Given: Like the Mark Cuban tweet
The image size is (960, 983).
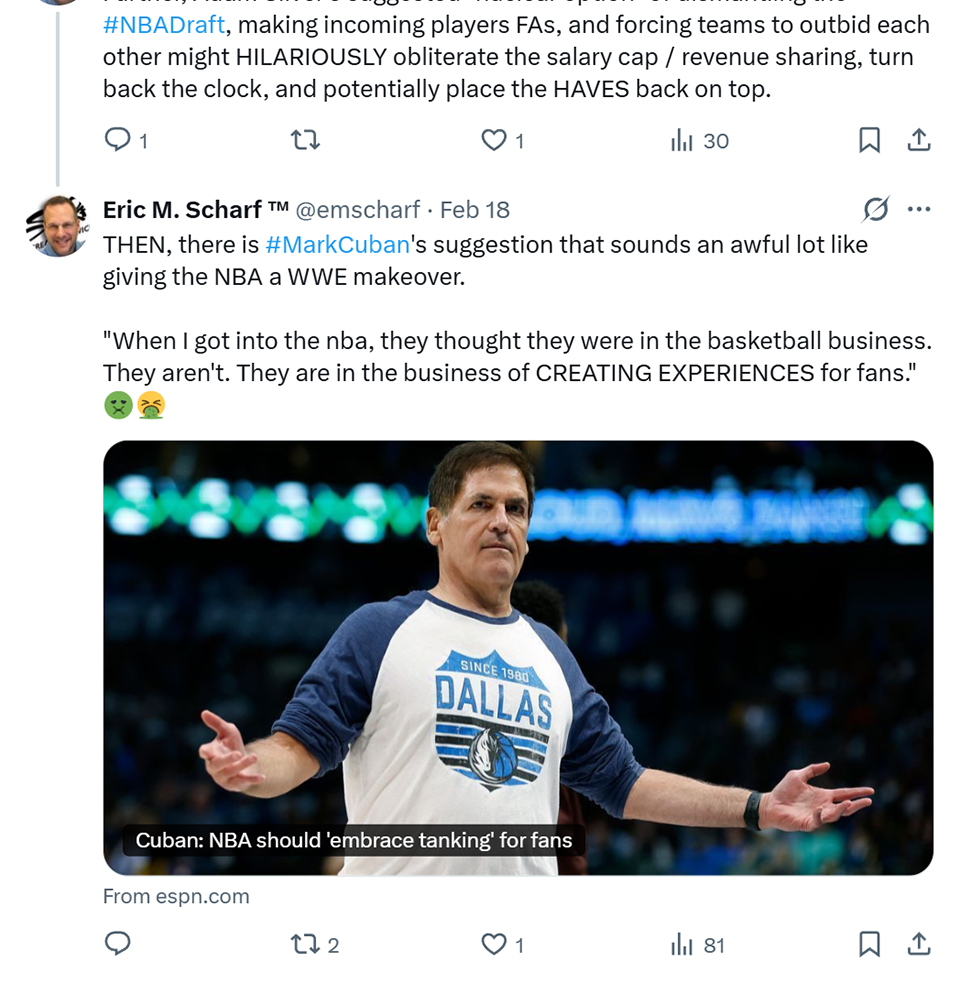Looking at the screenshot, I should (494, 944).
